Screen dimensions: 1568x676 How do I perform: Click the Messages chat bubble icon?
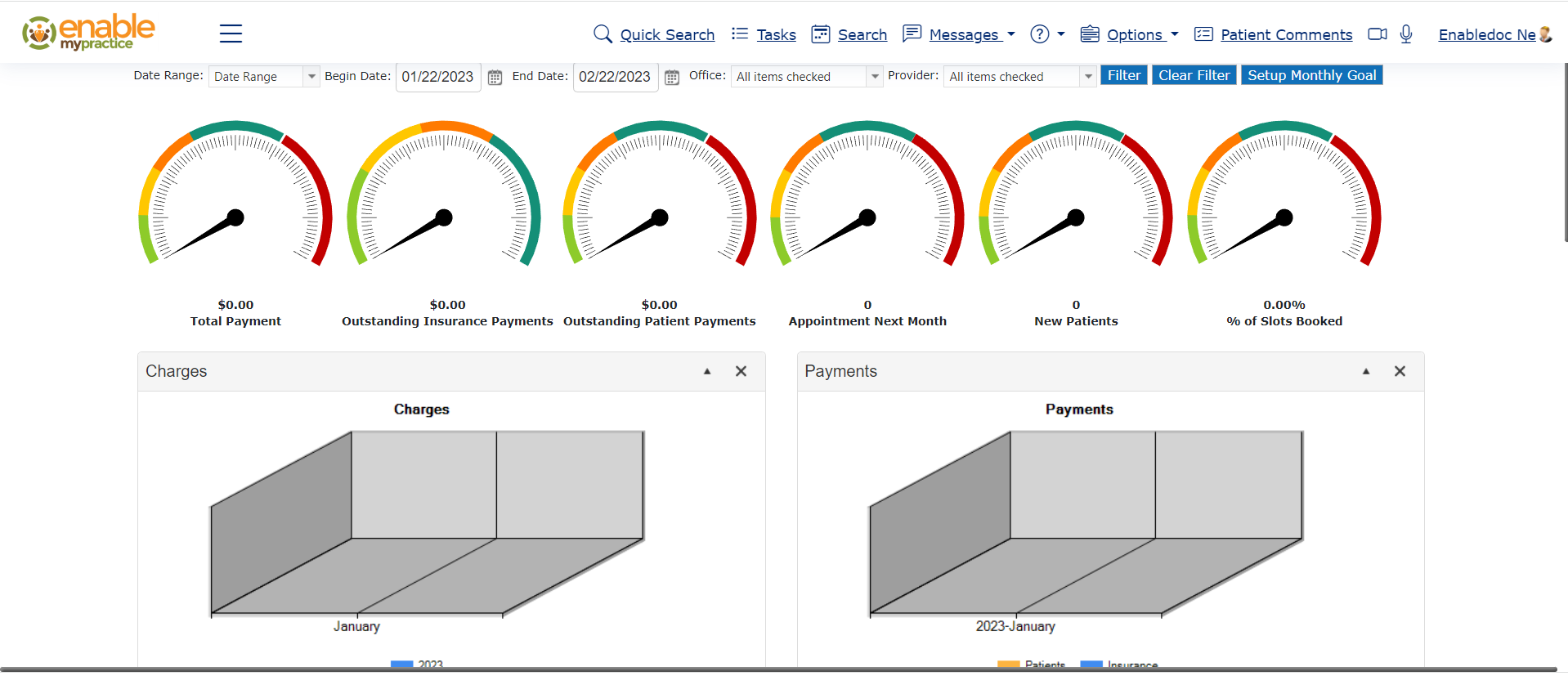point(912,34)
